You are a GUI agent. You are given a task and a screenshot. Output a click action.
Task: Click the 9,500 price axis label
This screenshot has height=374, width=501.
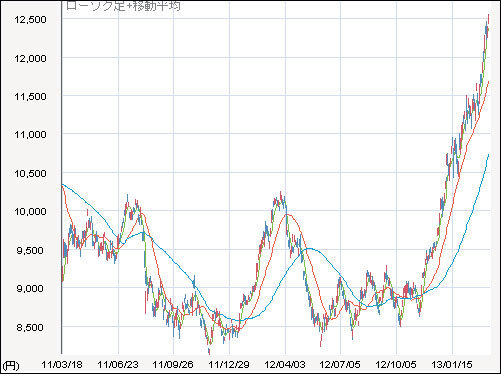30,250
